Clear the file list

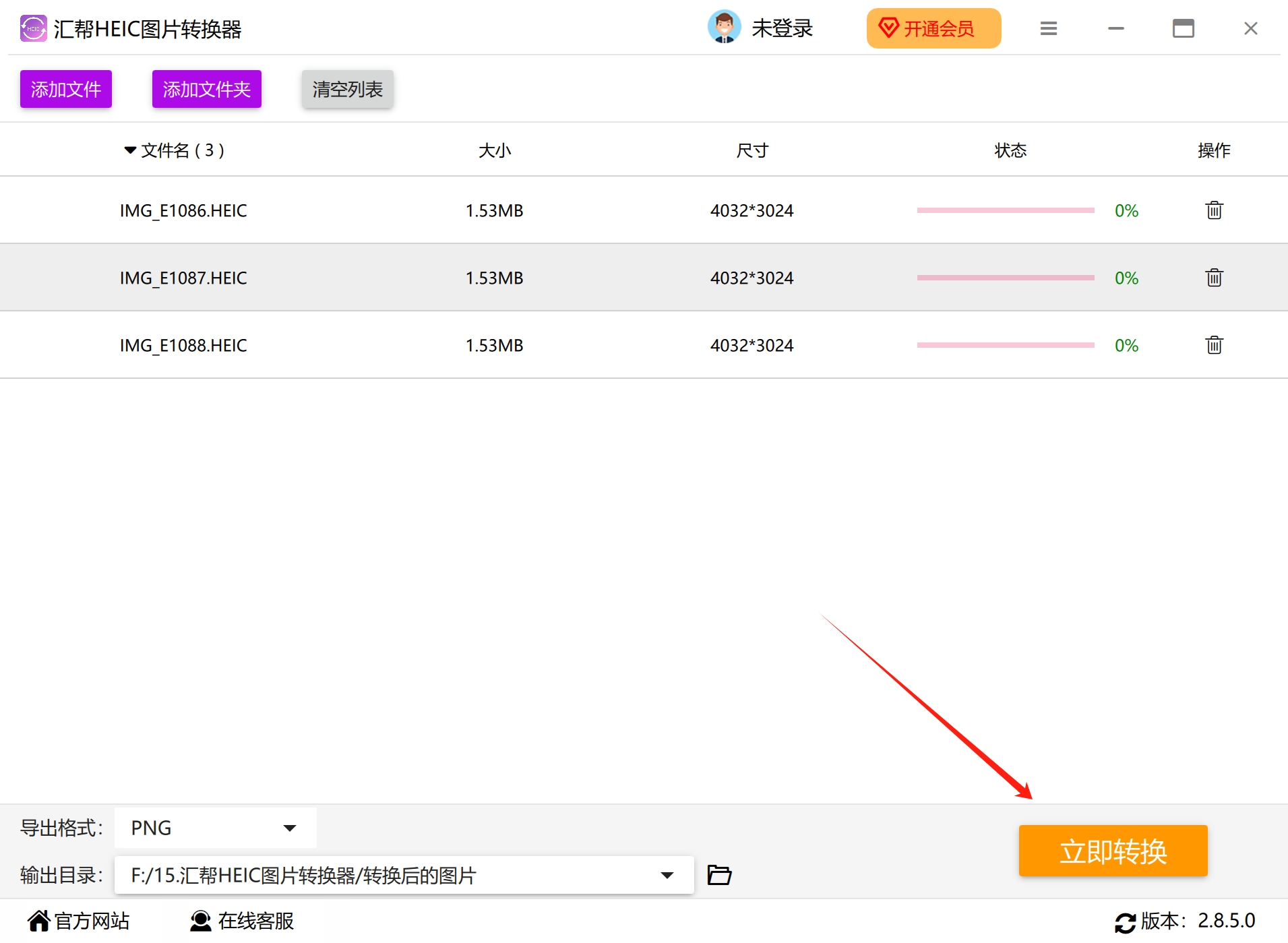pyautogui.click(x=347, y=89)
